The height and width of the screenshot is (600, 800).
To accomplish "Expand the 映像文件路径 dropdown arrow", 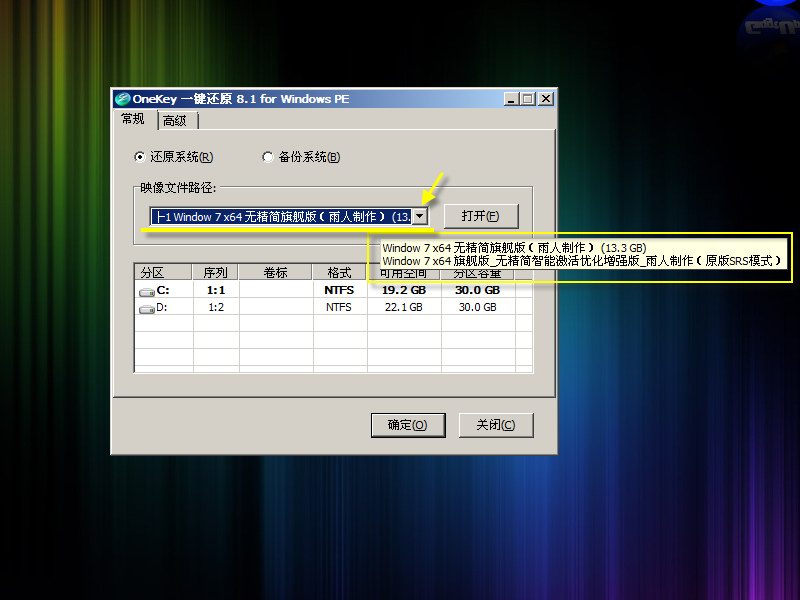I will (421, 216).
